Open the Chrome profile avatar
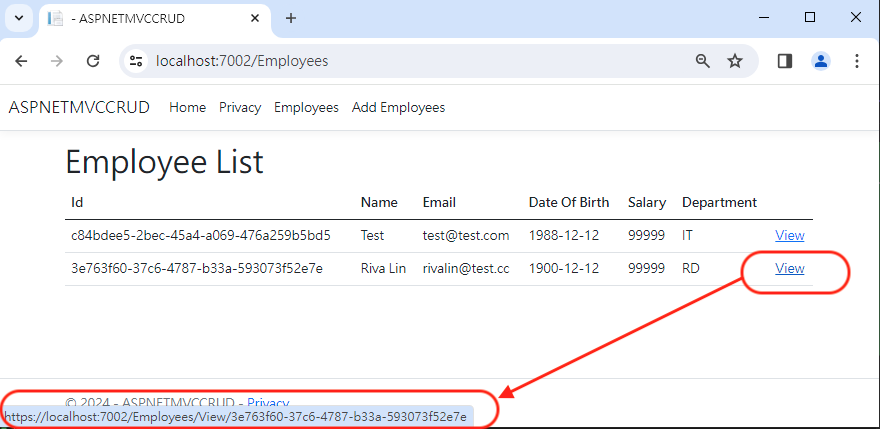Image resolution: width=880 pixels, height=429 pixels. tap(821, 61)
